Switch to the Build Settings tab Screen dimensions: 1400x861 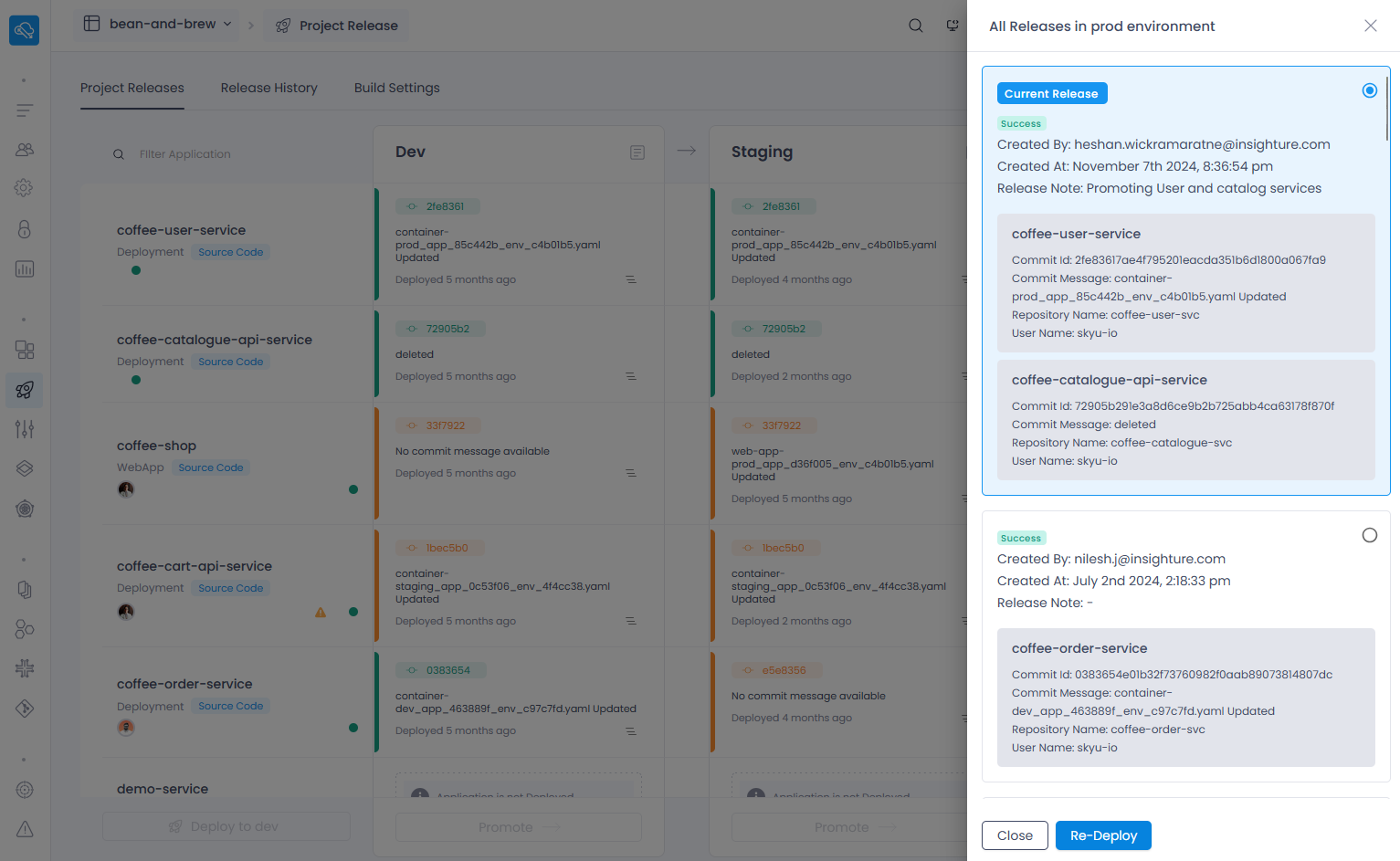[397, 88]
